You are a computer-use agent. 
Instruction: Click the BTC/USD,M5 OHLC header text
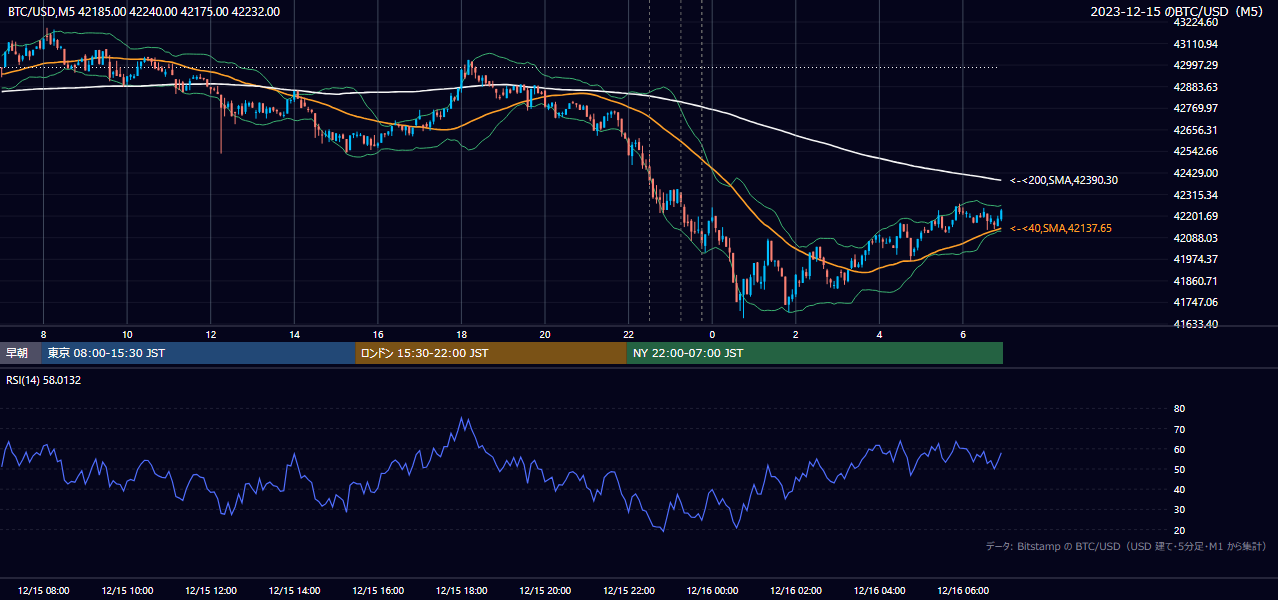coord(144,12)
